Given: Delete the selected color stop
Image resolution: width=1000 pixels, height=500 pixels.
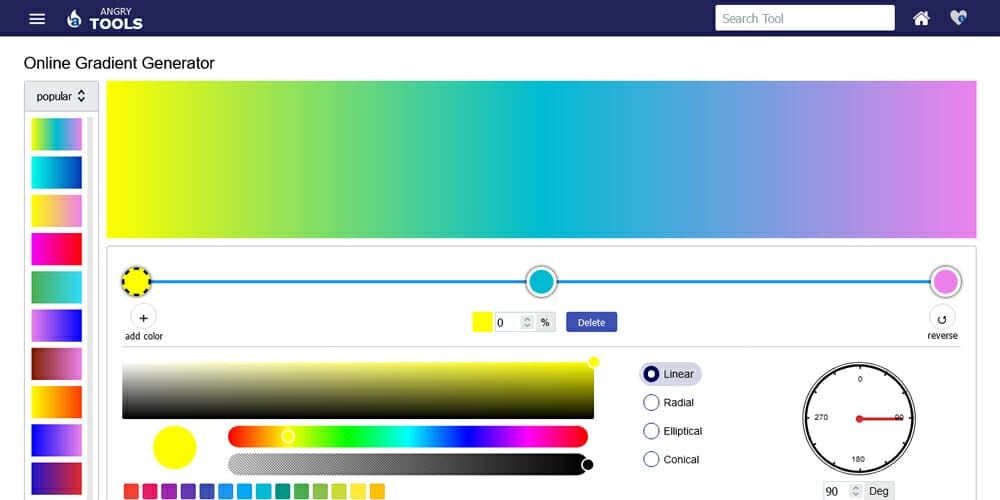Looking at the screenshot, I should pyautogui.click(x=591, y=322).
